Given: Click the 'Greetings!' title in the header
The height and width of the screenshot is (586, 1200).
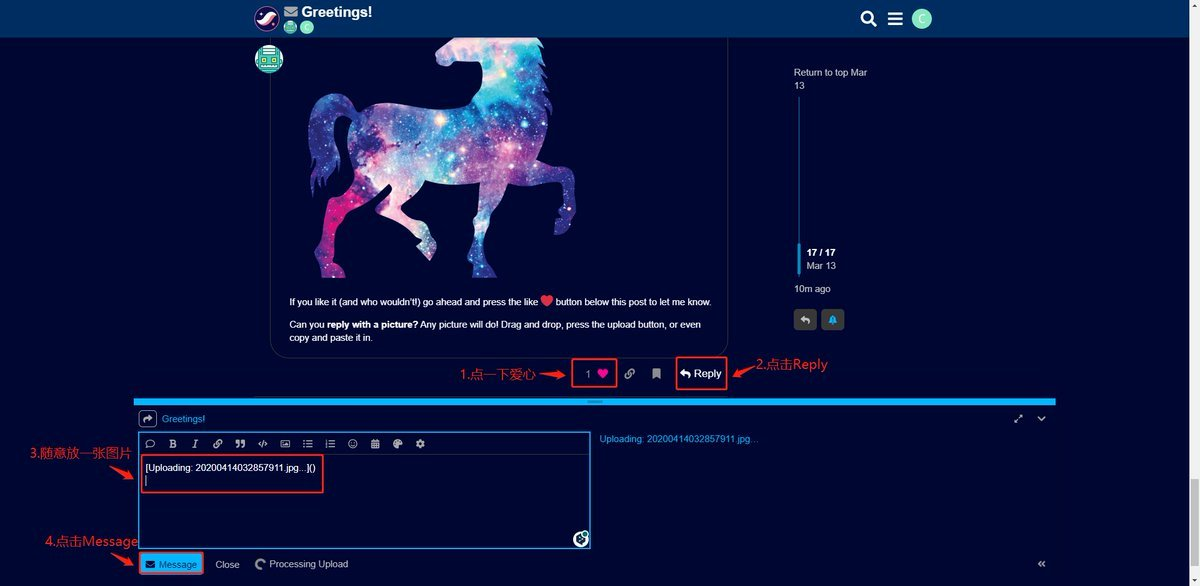Looking at the screenshot, I should pyautogui.click(x=336, y=12).
